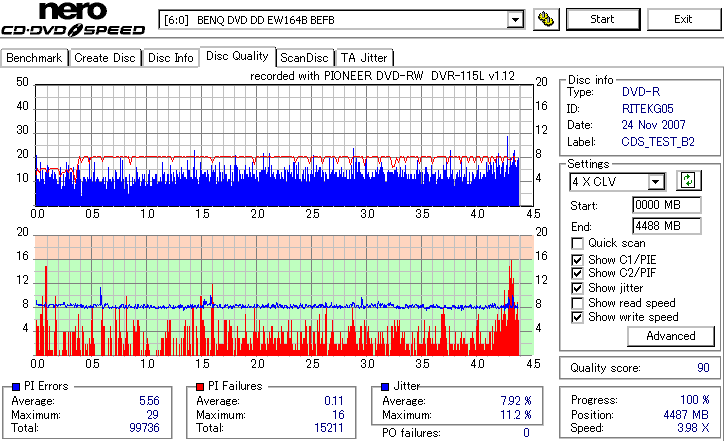Screen dimensions: 724x441
Task: Click the label value CDS_TEST_B2
Action: (x=658, y=142)
